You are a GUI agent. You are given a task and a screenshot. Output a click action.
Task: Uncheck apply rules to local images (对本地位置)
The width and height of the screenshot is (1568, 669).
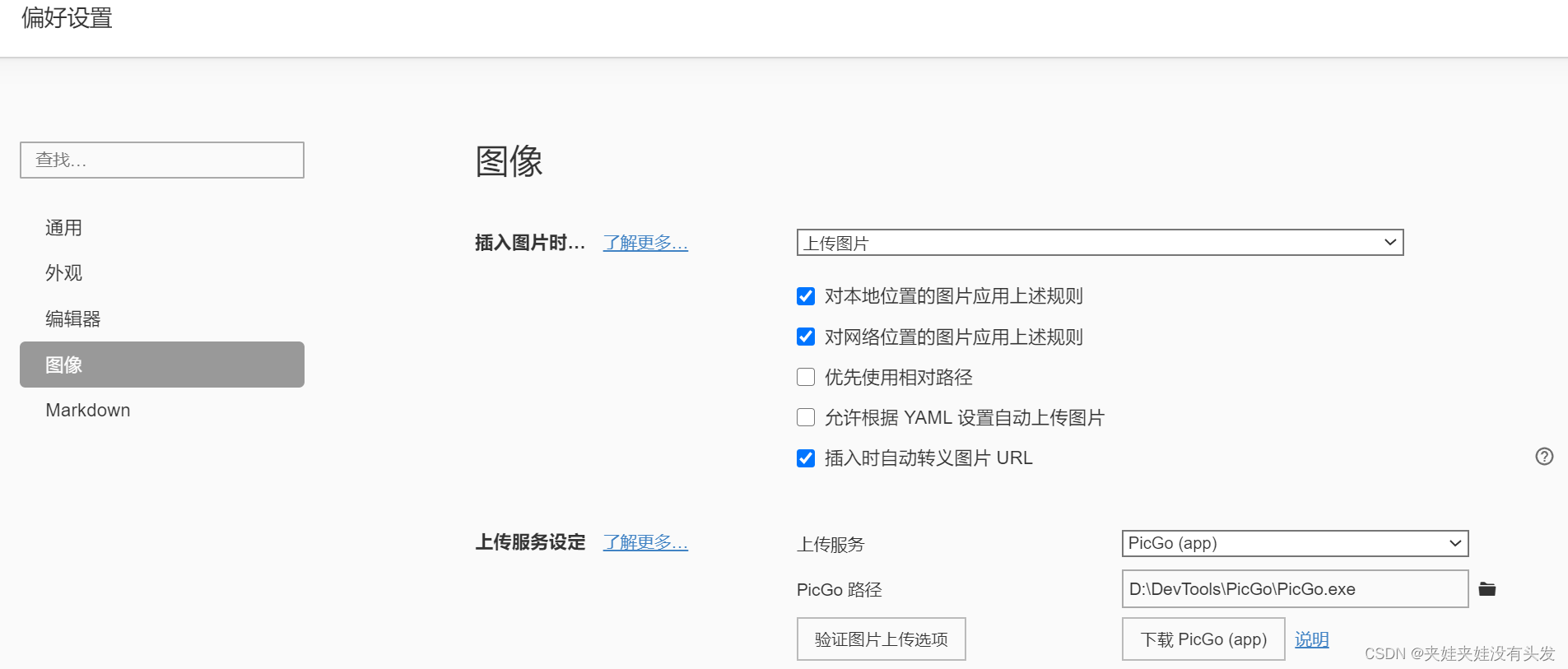pos(806,296)
